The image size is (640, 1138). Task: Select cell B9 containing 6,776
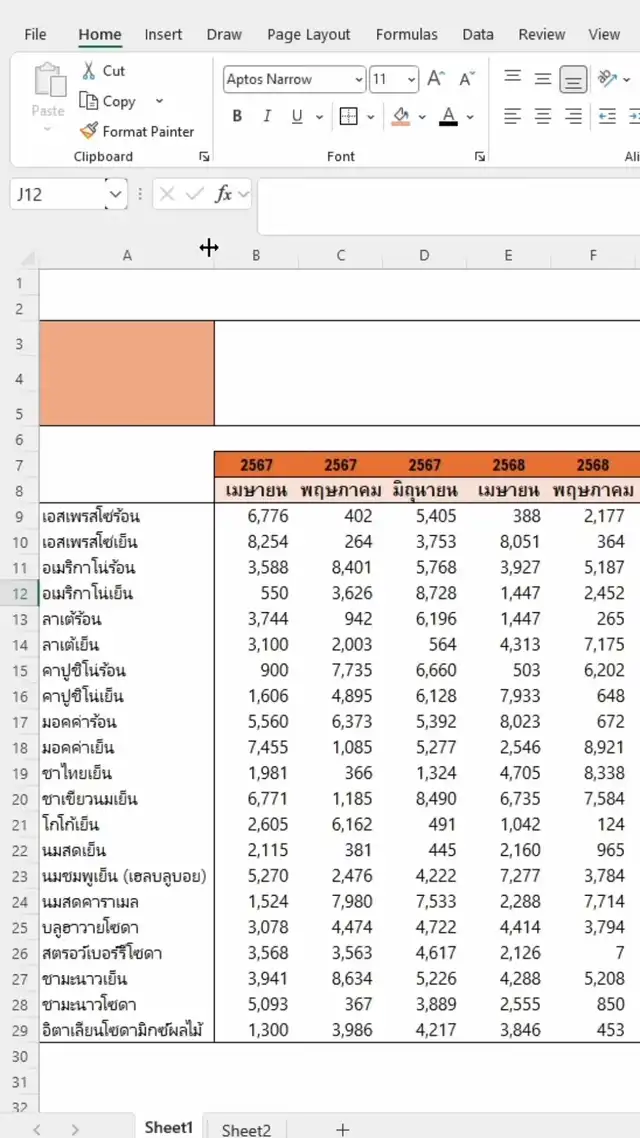click(x=256, y=517)
